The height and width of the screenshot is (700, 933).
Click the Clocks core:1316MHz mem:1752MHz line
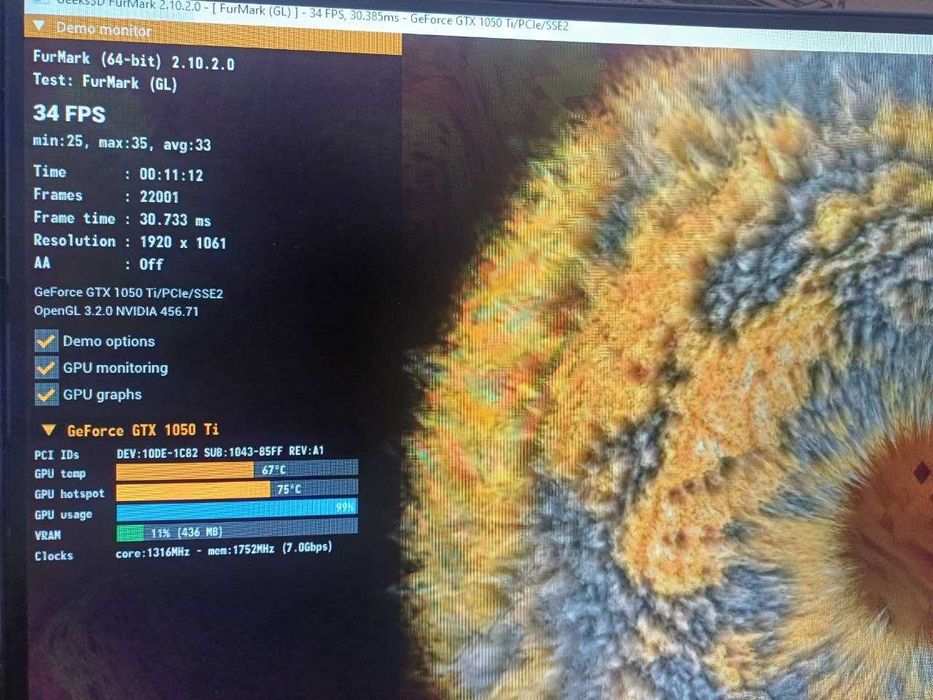coord(224,550)
